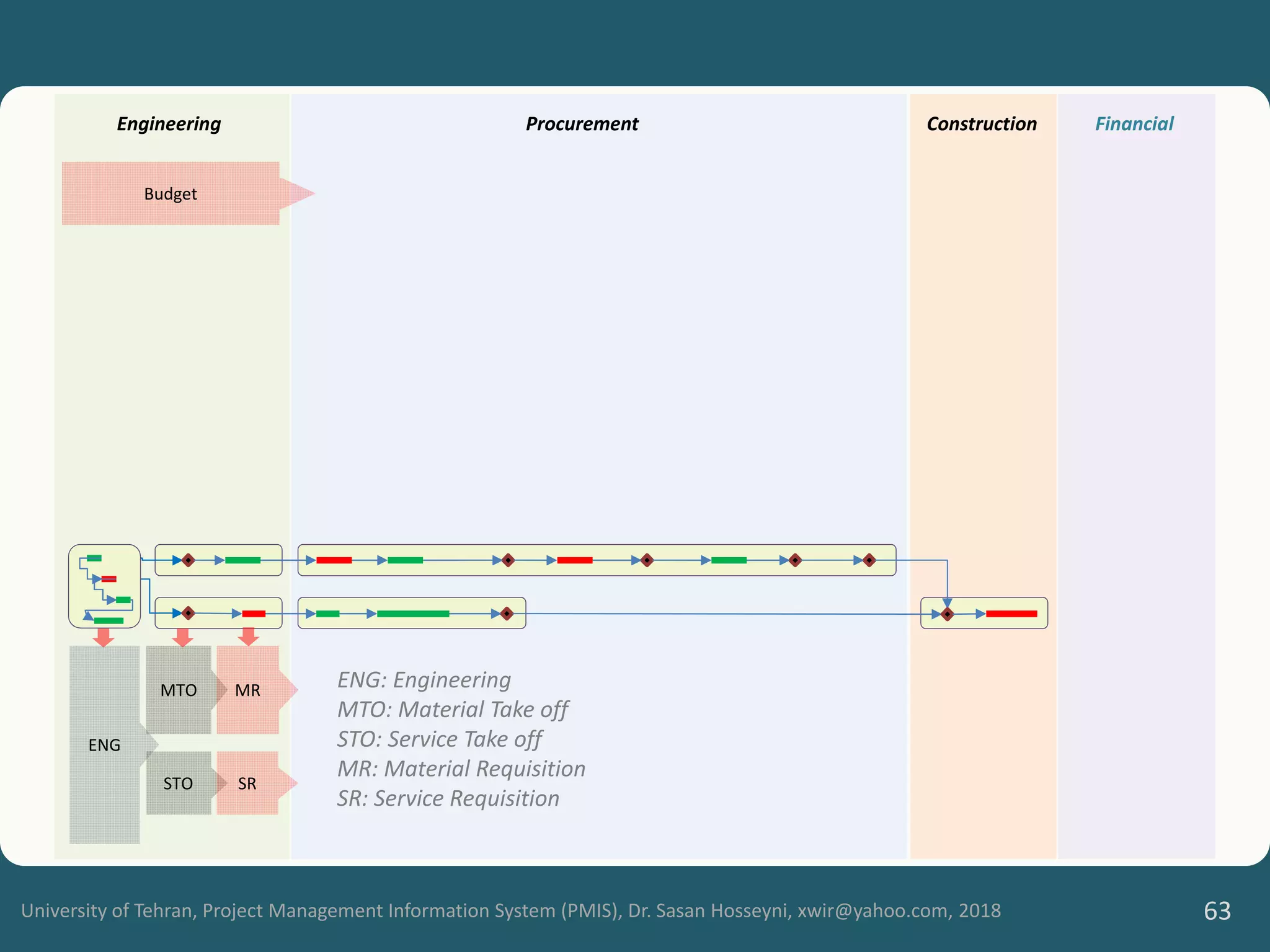This screenshot has height=952, width=1270.
Task: Click the red down arrow above MTO
Action: (x=182, y=637)
